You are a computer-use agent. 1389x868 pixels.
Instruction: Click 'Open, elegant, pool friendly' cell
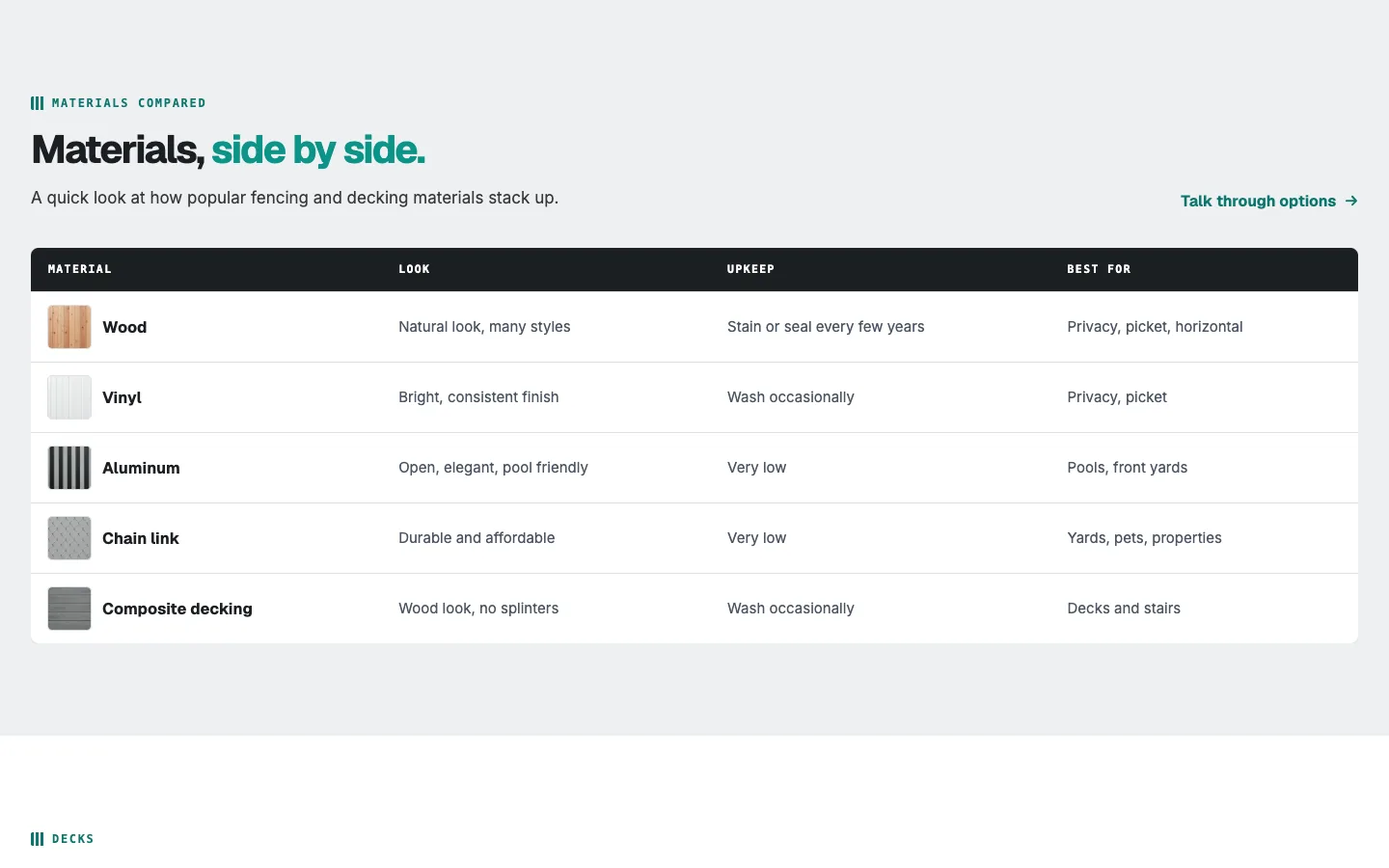click(x=493, y=468)
